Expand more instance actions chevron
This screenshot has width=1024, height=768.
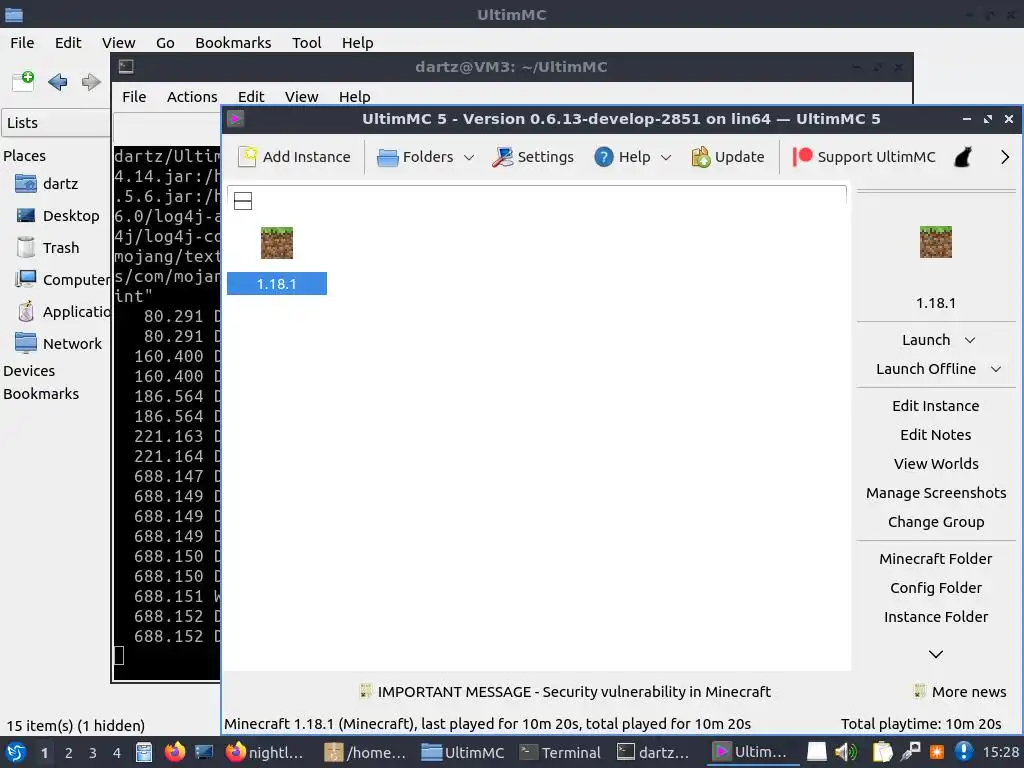click(x=936, y=654)
